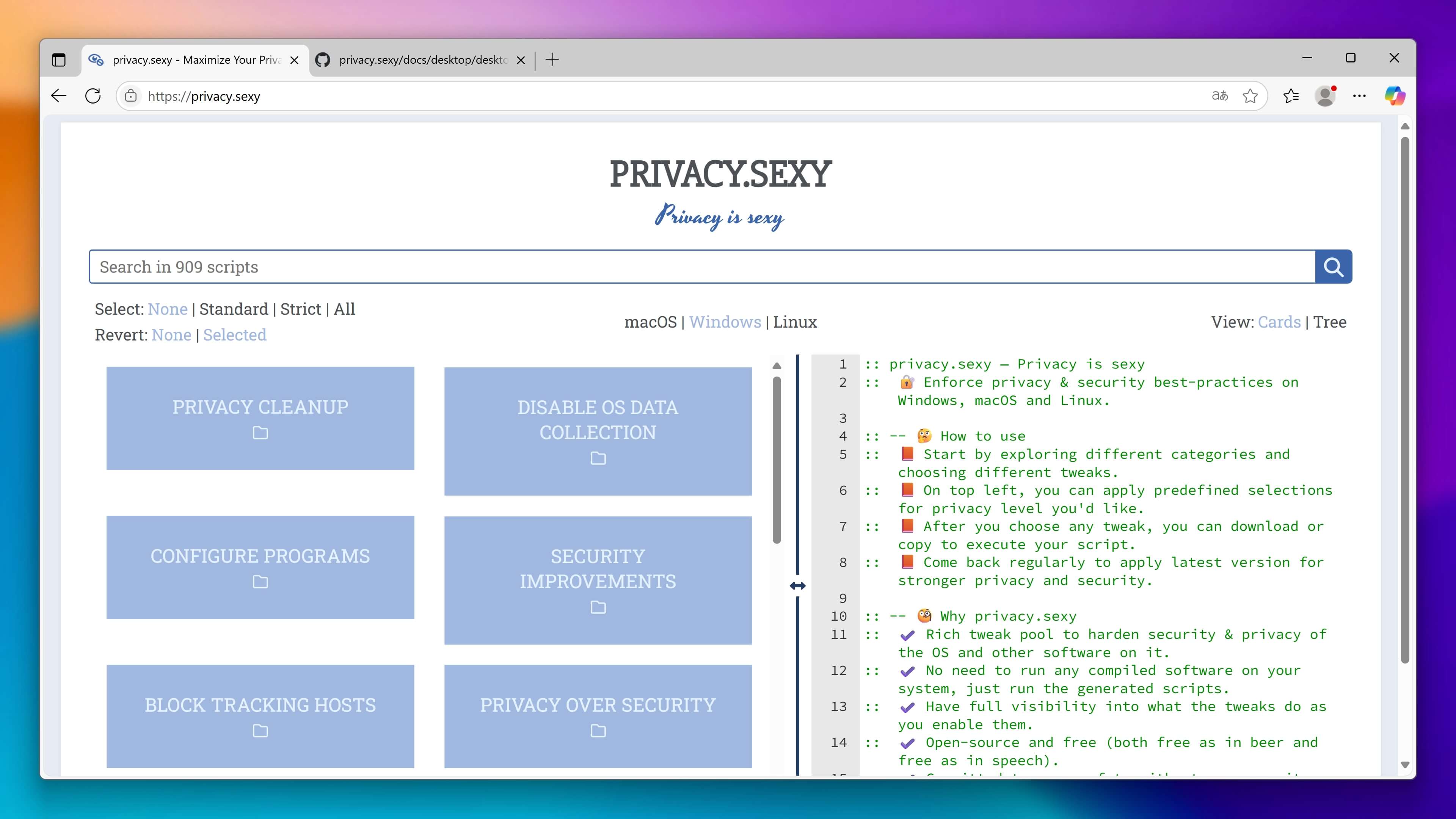Click the page vertical scrollbar thumb
Screen dimensions: 1456x819
point(1405,400)
